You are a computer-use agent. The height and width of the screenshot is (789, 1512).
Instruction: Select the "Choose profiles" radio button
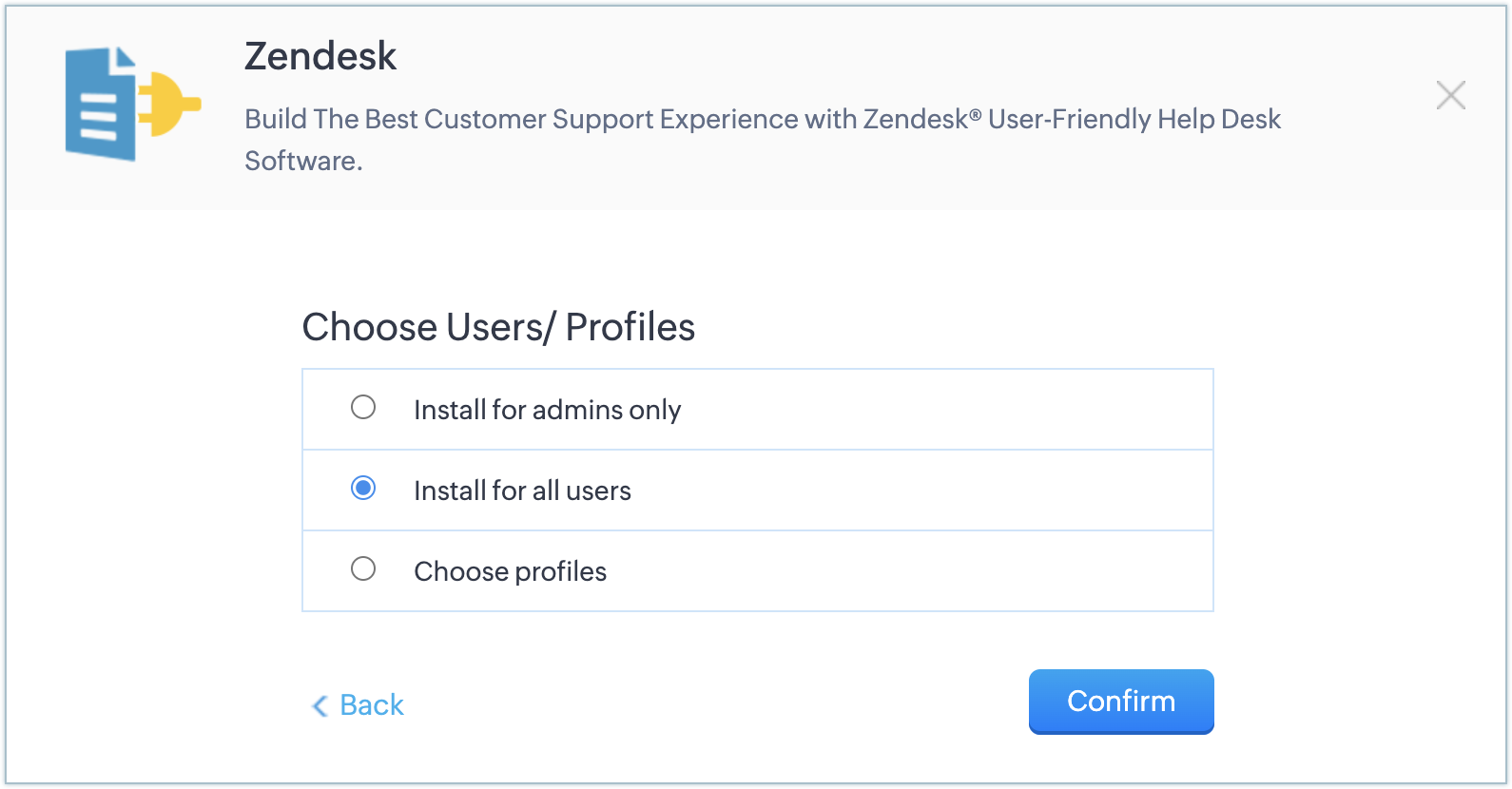(363, 569)
